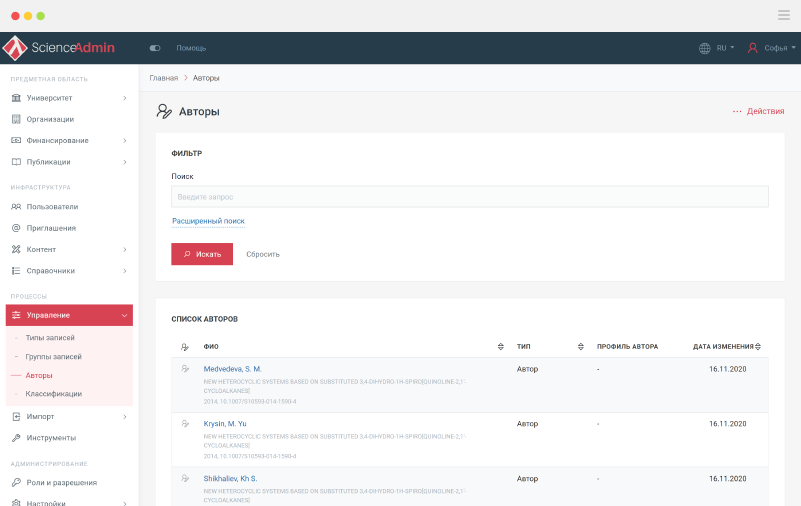
Task: Click ПРОФИЛЬ АВТОРА column header
Action: [627, 347]
